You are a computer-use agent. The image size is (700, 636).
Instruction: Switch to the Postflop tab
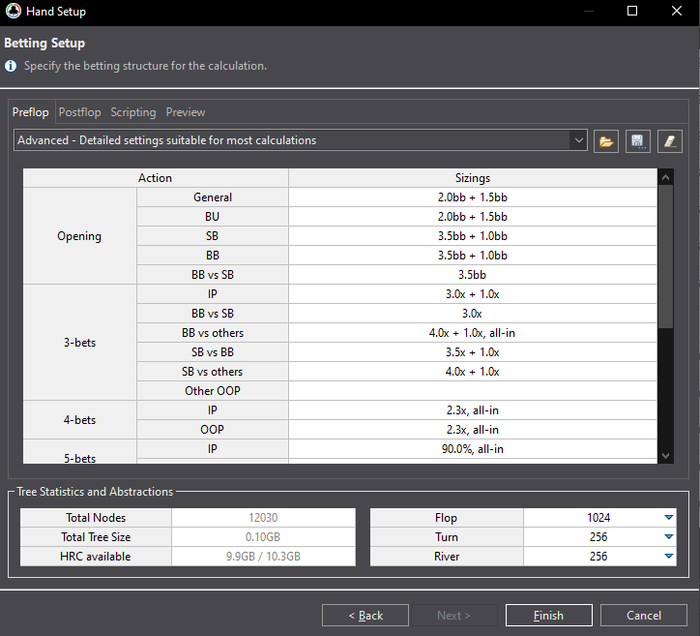(x=80, y=113)
